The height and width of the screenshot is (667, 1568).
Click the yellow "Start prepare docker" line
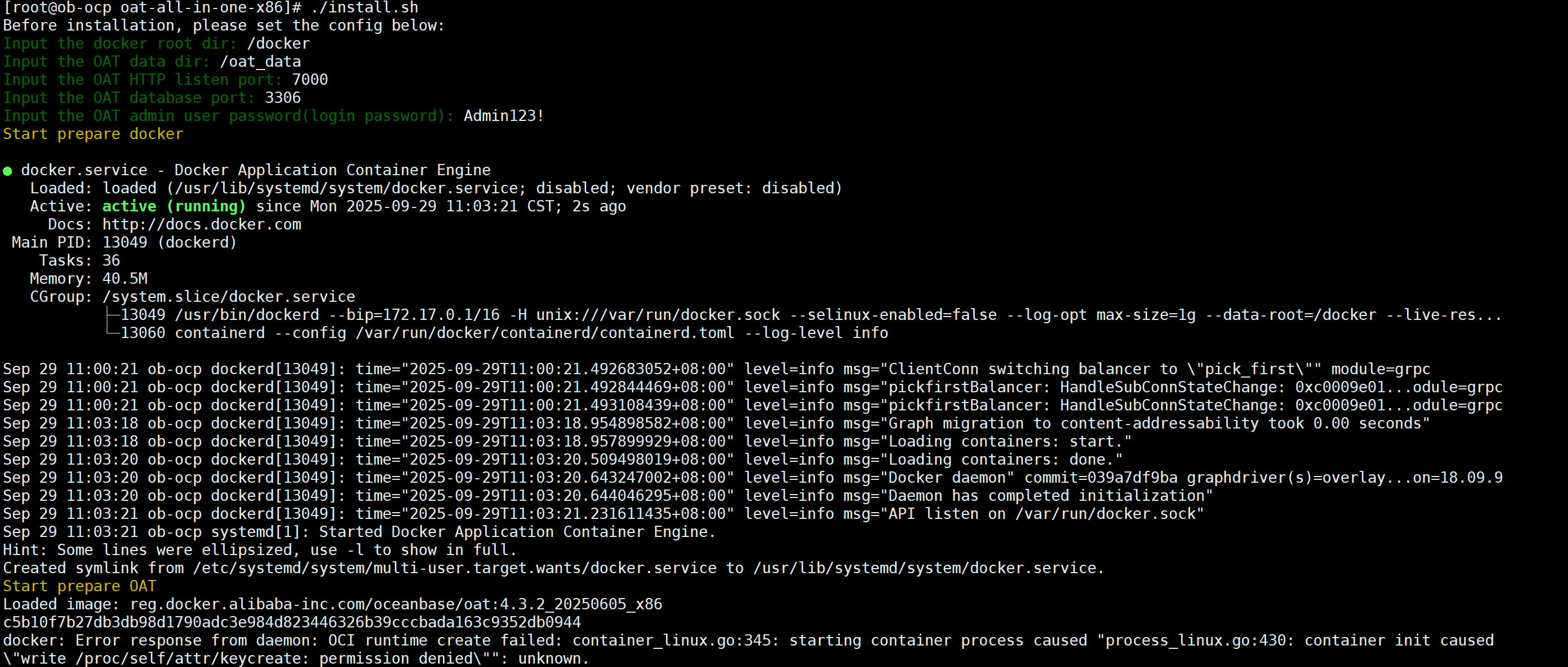point(93,134)
